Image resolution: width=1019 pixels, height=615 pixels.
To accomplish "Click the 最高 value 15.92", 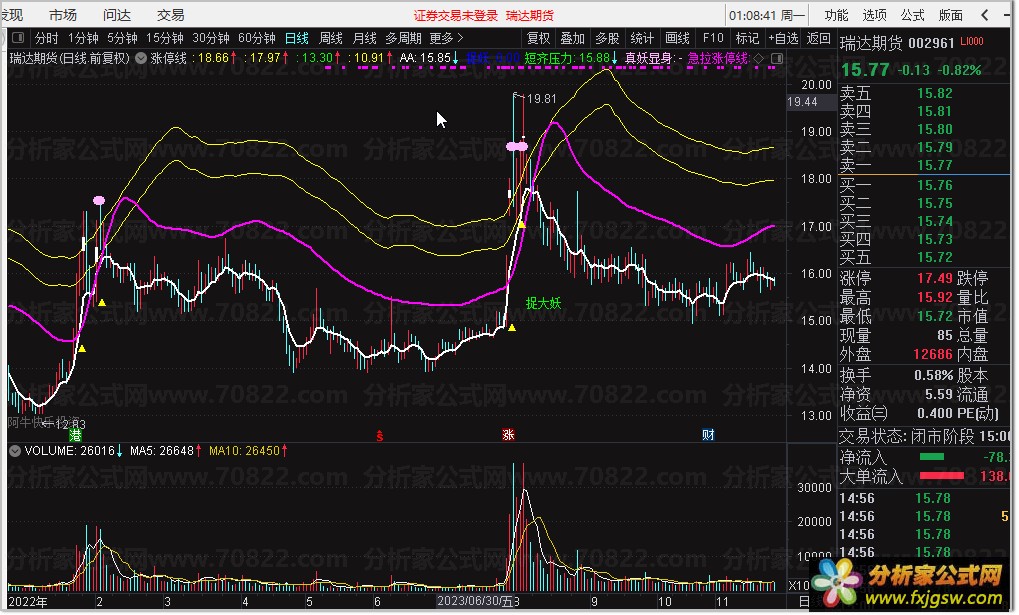I will point(935,298).
